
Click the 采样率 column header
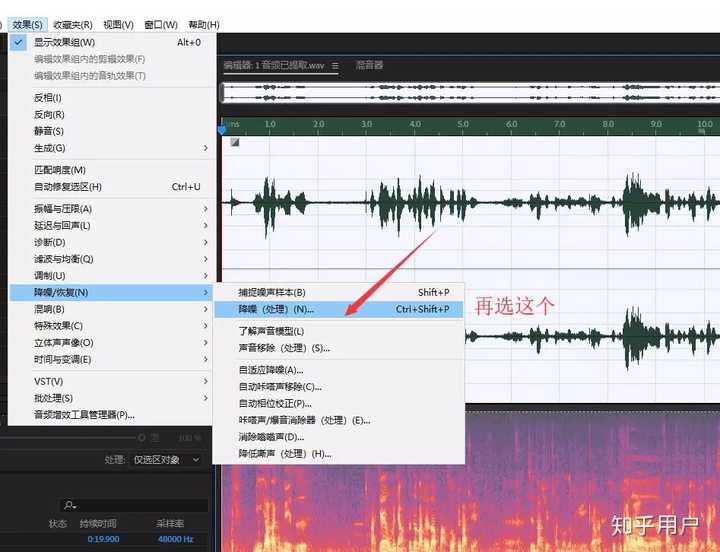170,524
